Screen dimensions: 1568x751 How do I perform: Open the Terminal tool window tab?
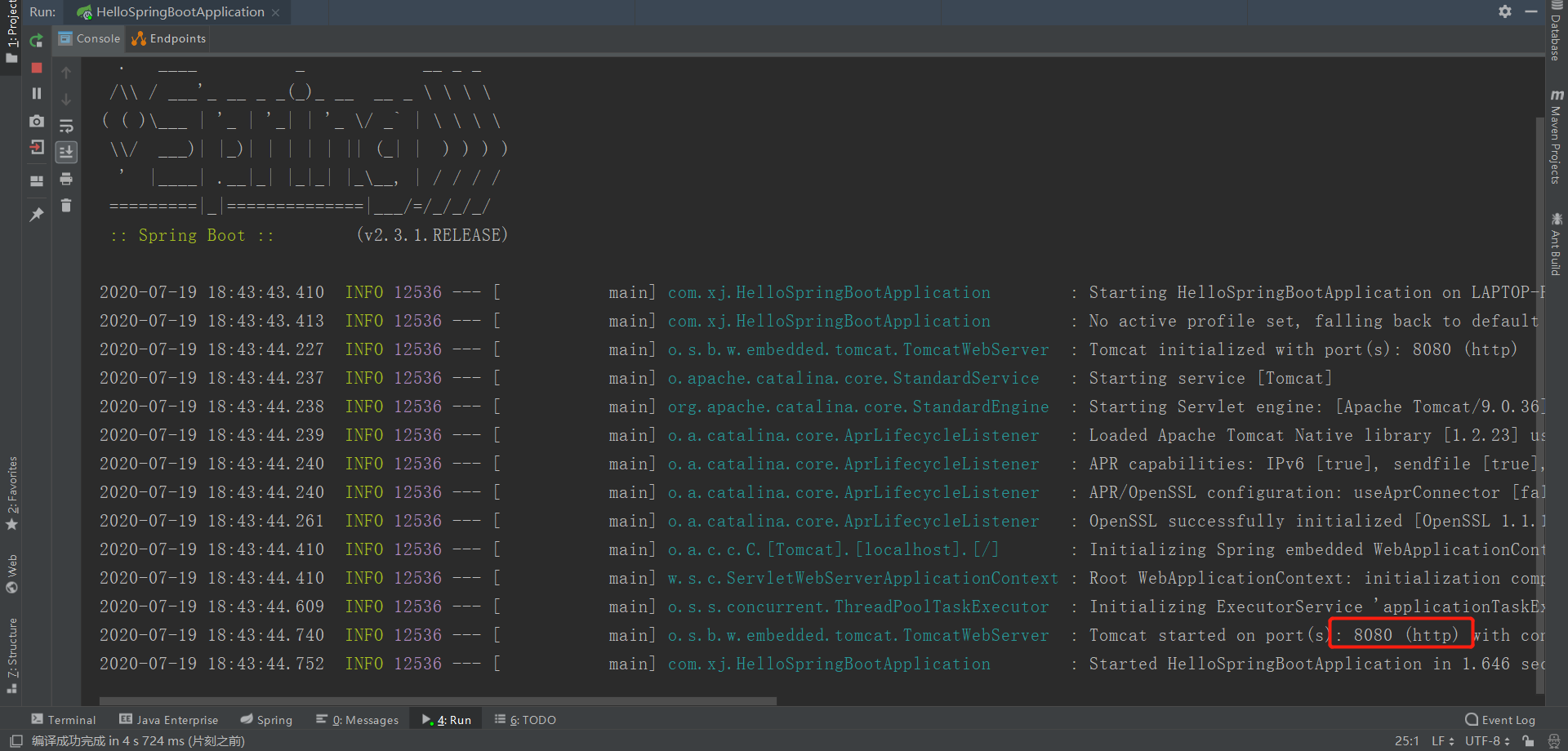point(64,720)
